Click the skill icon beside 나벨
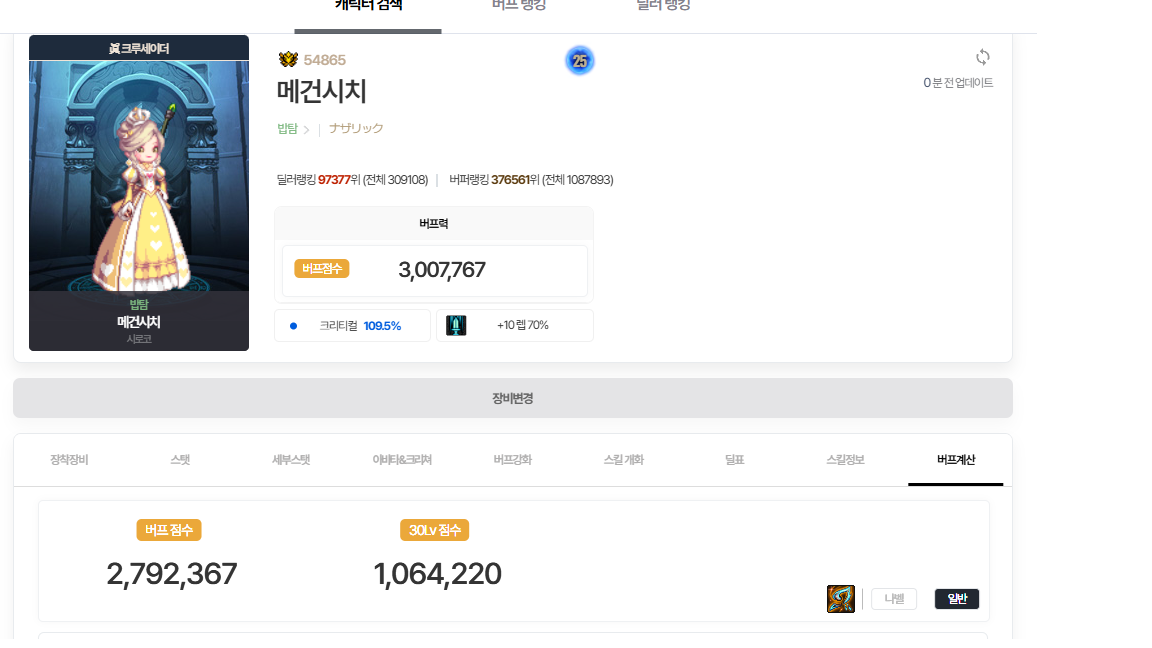 click(840, 599)
